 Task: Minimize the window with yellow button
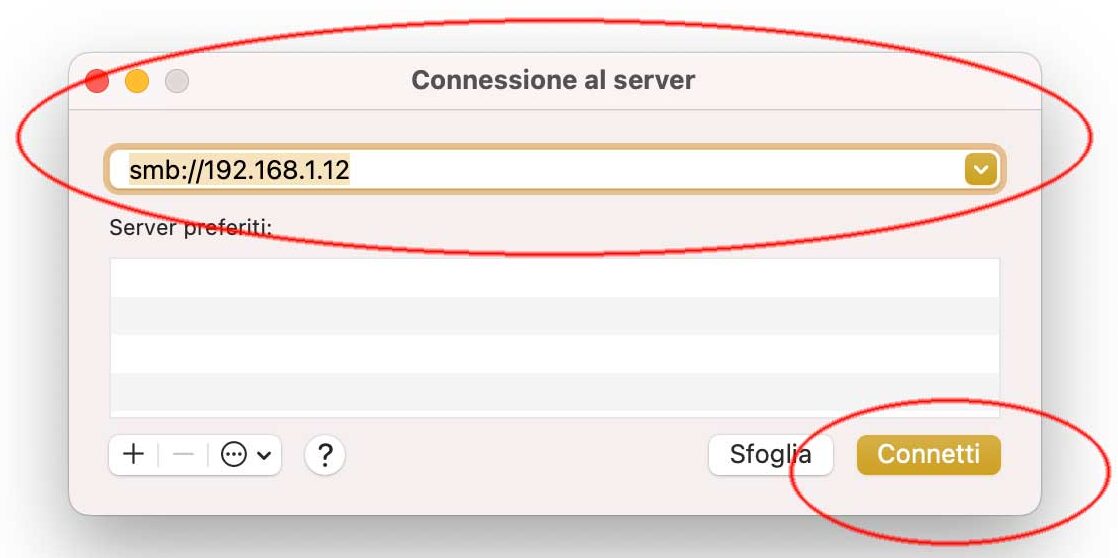coord(137,81)
